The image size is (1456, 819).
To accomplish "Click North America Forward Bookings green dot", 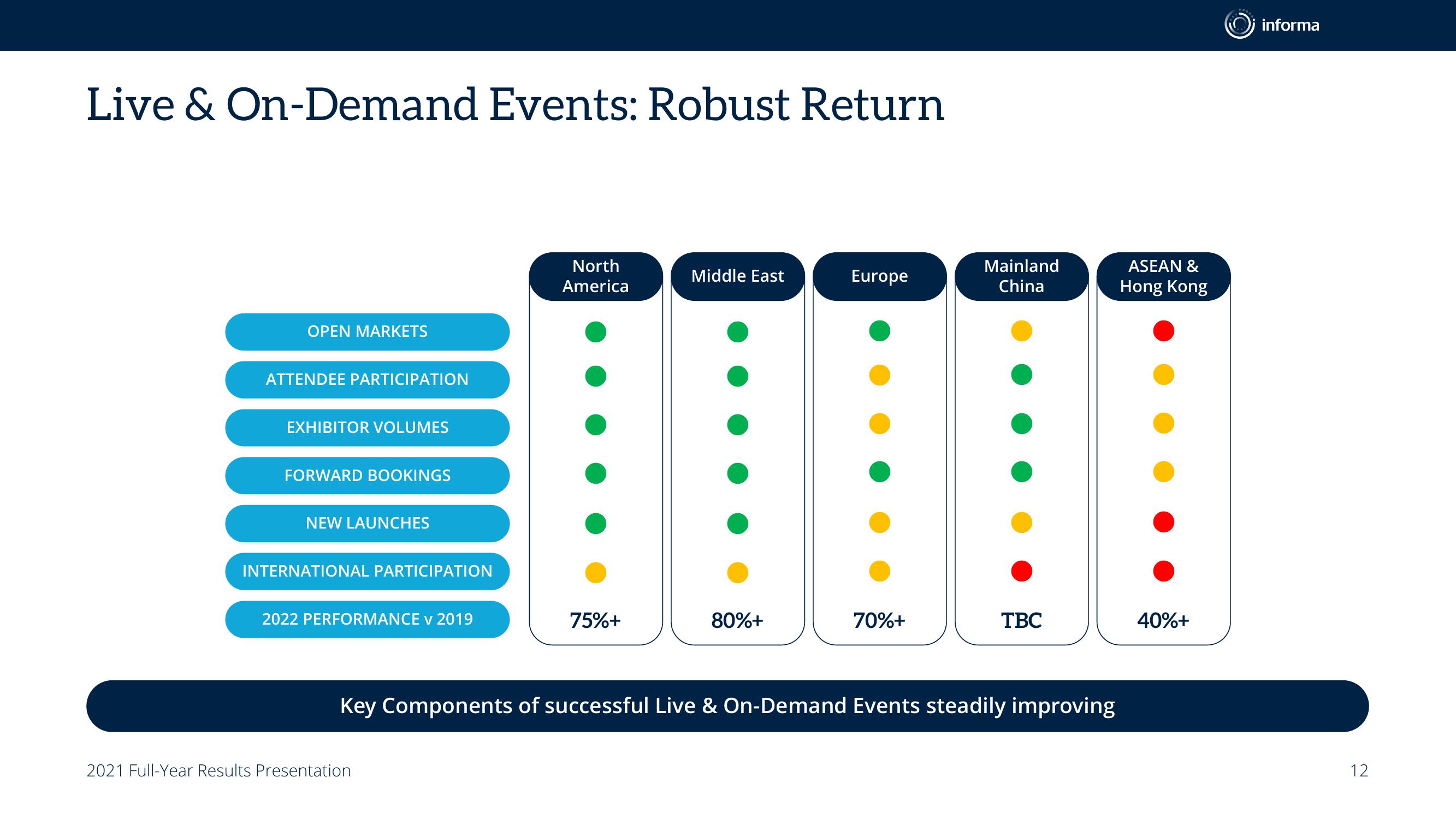I will click(596, 473).
